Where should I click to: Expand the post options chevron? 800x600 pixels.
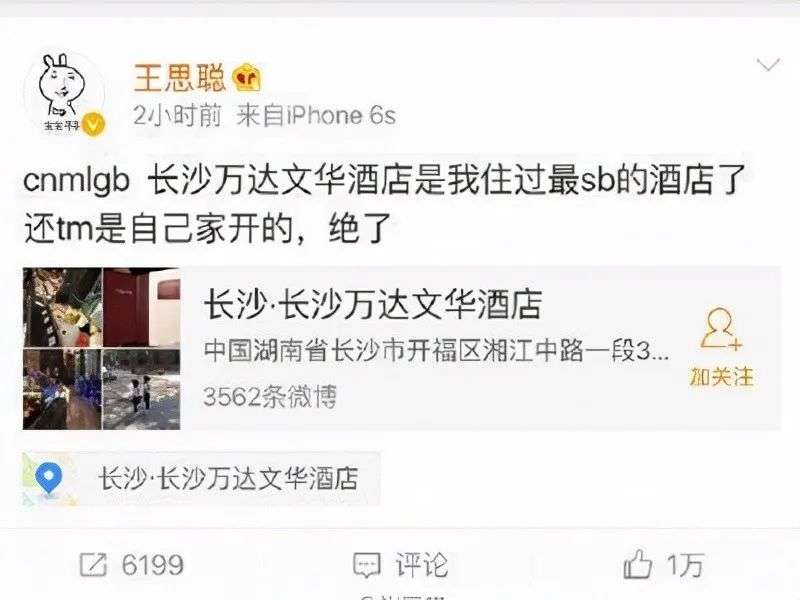click(x=767, y=65)
